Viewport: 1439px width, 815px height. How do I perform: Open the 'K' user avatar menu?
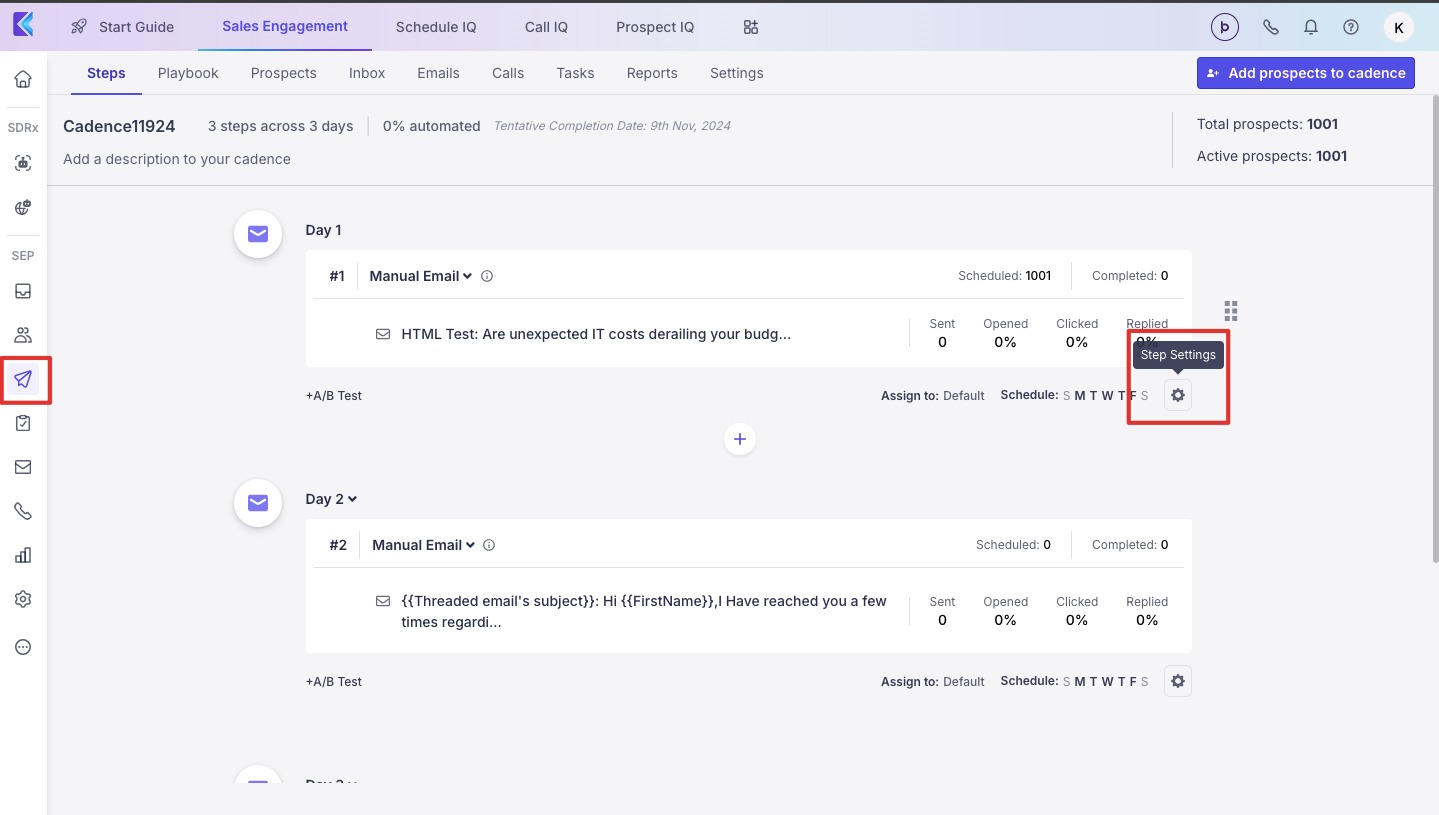coord(1398,28)
